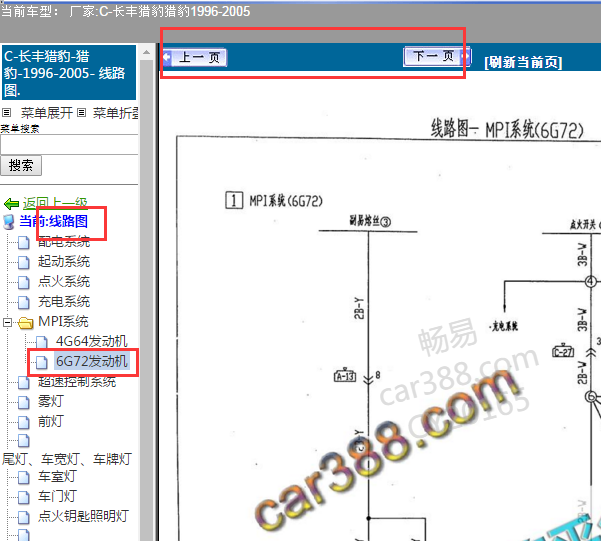The image size is (601, 541).
Task: Click the MPI系统 folder icon
Action: tap(26, 322)
